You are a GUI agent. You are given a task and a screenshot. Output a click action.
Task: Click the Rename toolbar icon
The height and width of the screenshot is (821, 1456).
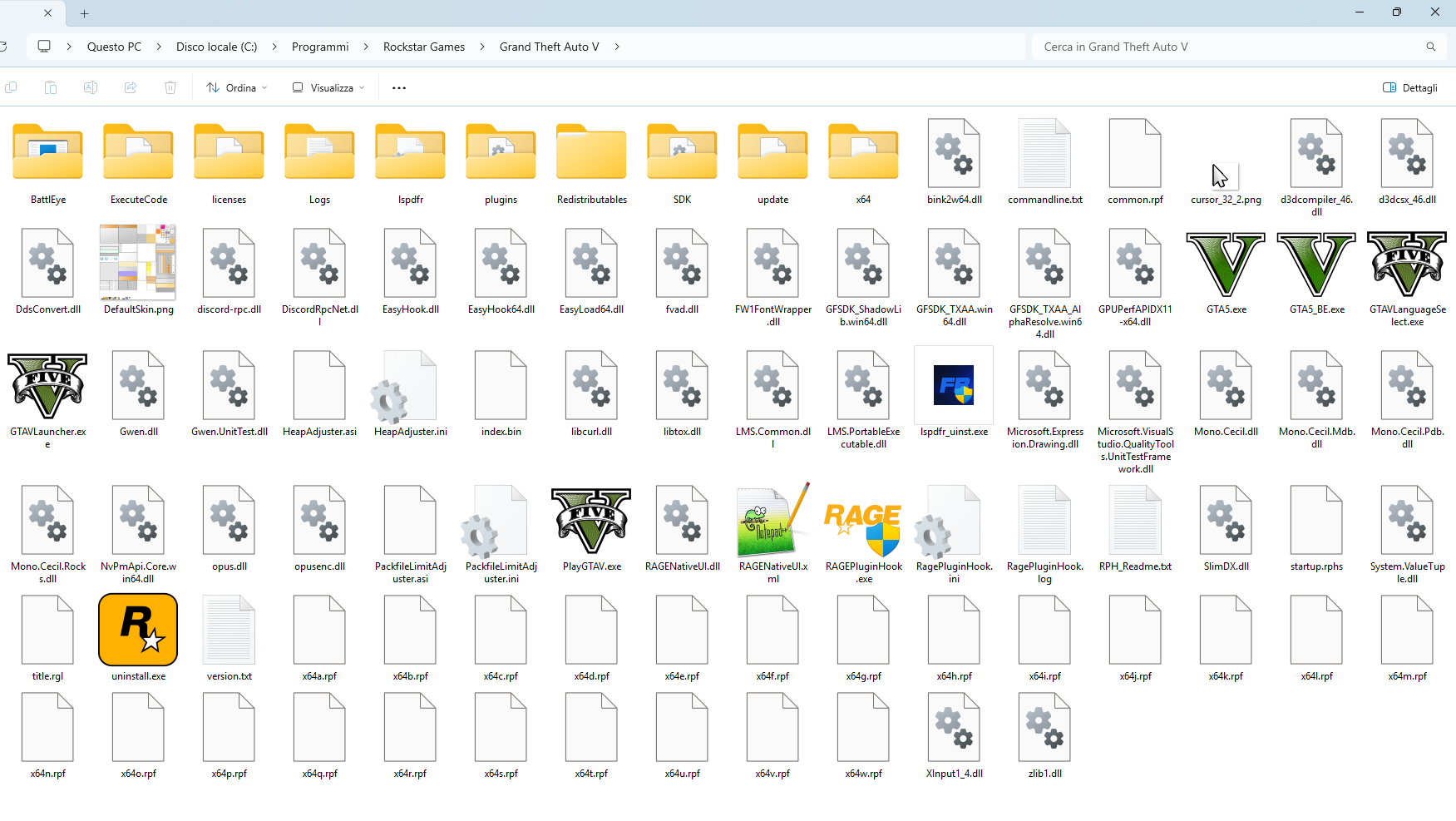(91, 87)
